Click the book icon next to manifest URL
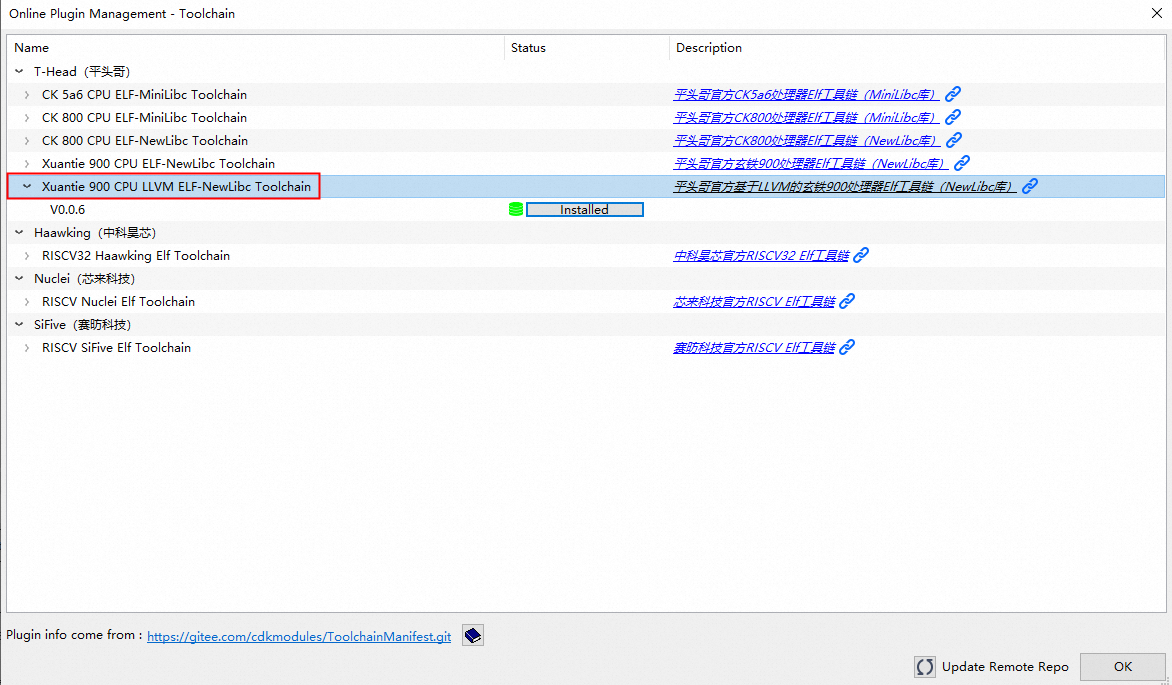Image resolution: width=1172 pixels, height=685 pixels. coord(473,636)
